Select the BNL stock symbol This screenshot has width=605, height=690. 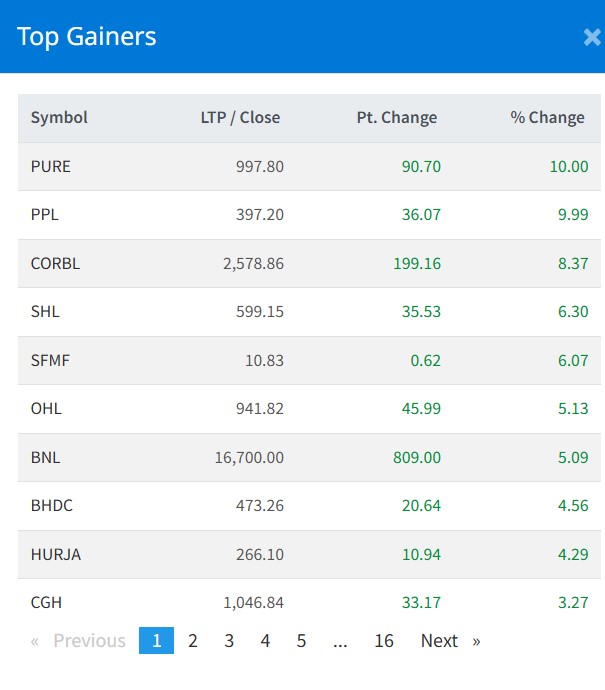coord(45,458)
